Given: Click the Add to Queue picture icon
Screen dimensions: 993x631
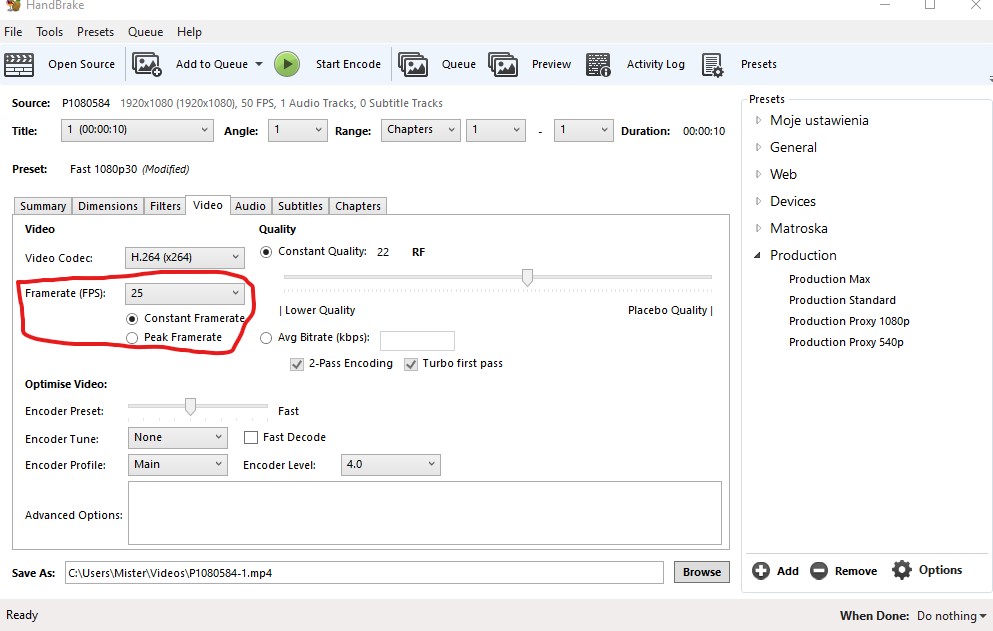Looking at the screenshot, I should (x=146, y=65).
